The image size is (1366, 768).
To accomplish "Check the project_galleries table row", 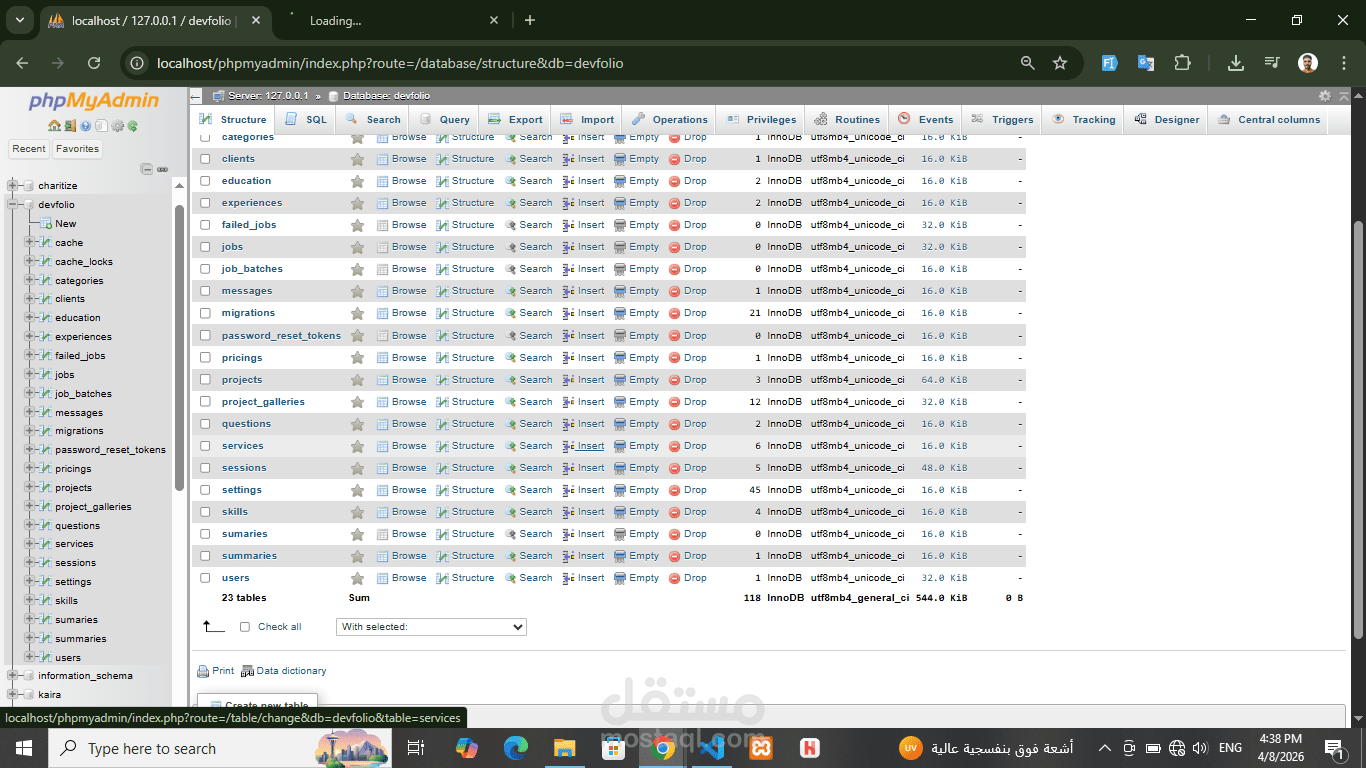I will pos(205,402).
